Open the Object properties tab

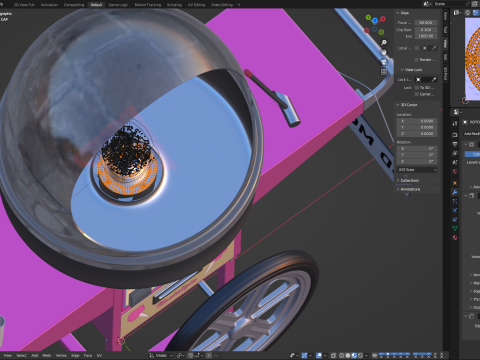pos(455,183)
